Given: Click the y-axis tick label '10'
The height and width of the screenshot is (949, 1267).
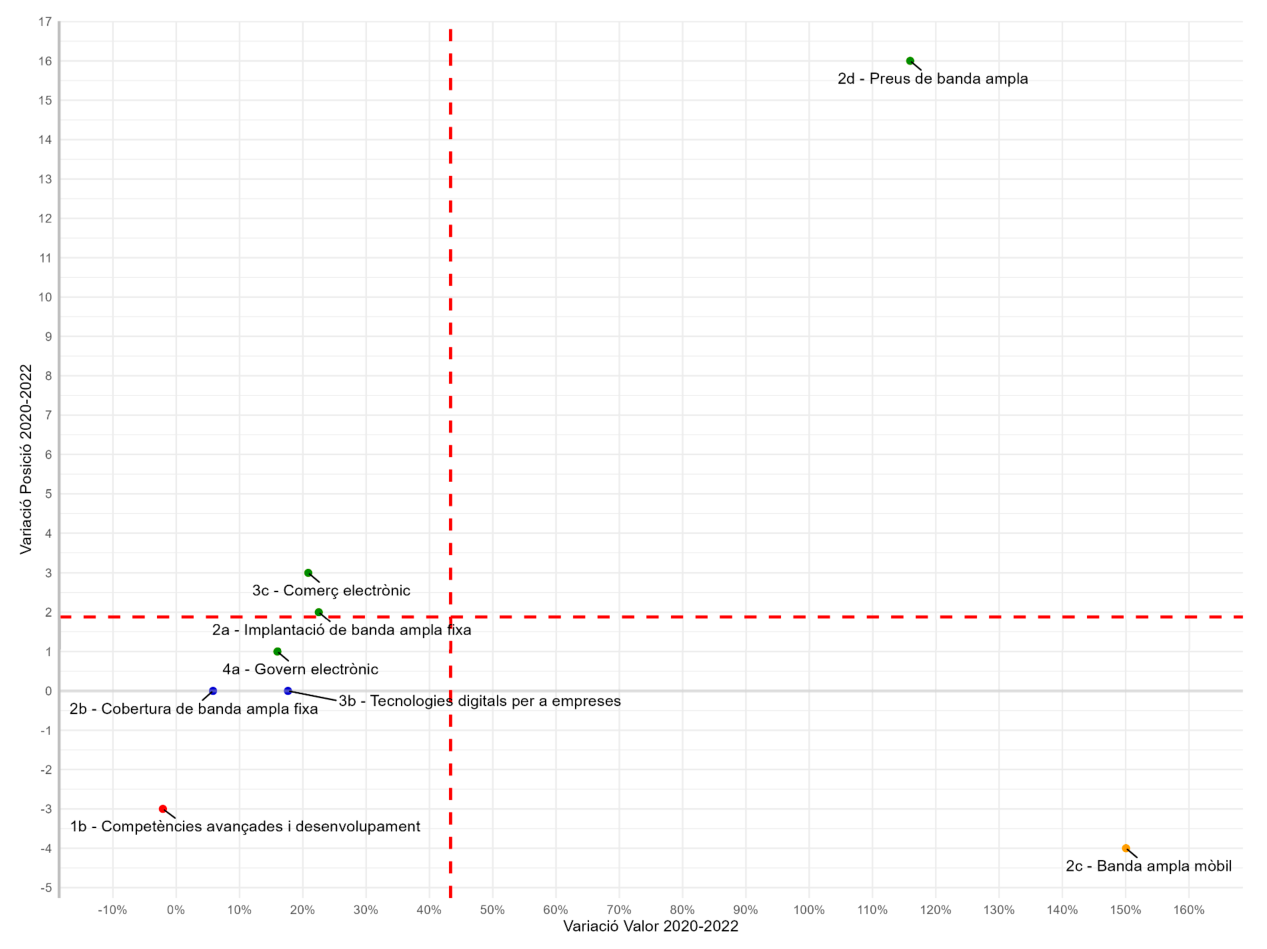Looking at the screenshot, I should point(45,297).
